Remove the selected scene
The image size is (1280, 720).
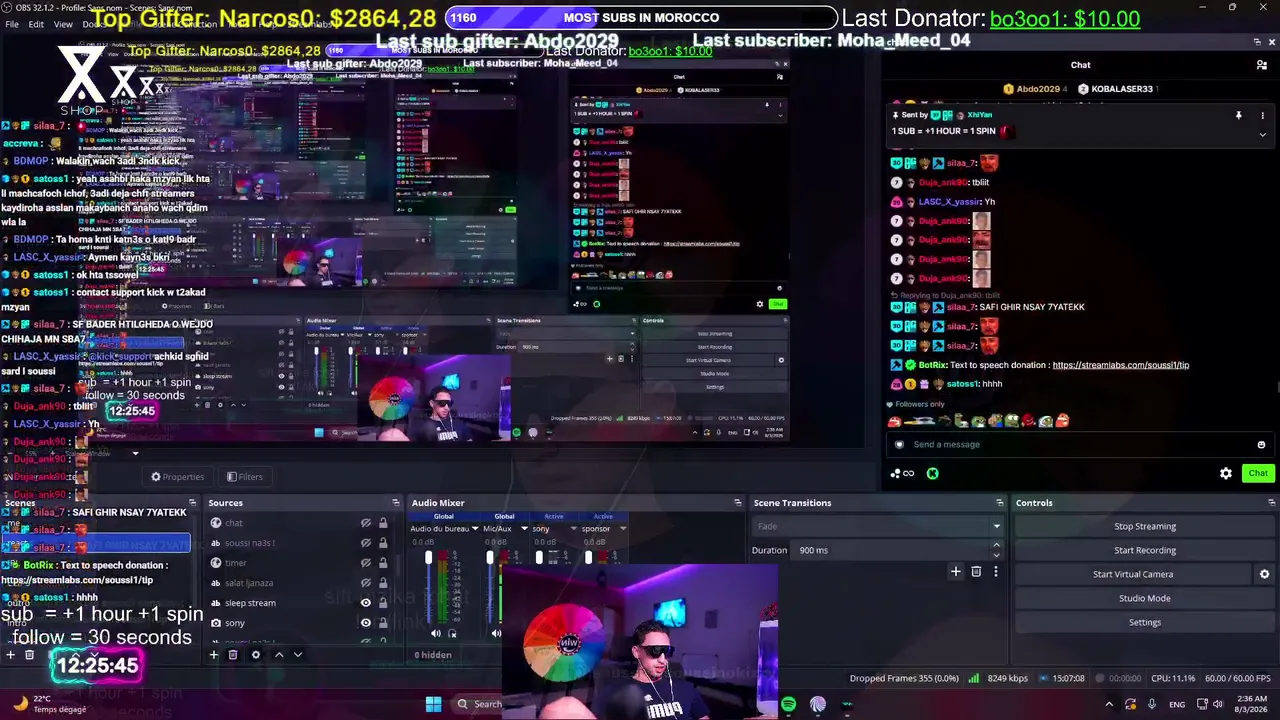29,655
